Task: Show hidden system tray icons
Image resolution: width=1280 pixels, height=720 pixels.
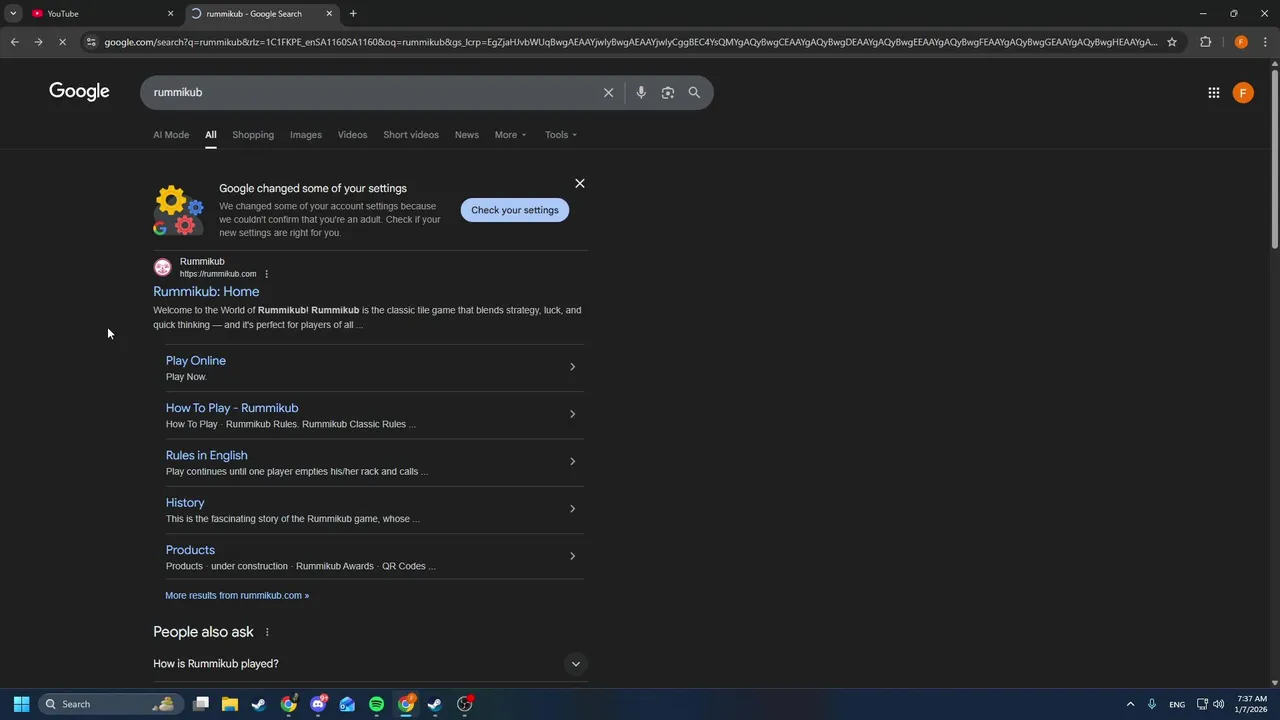Action: pos(1130,704)
